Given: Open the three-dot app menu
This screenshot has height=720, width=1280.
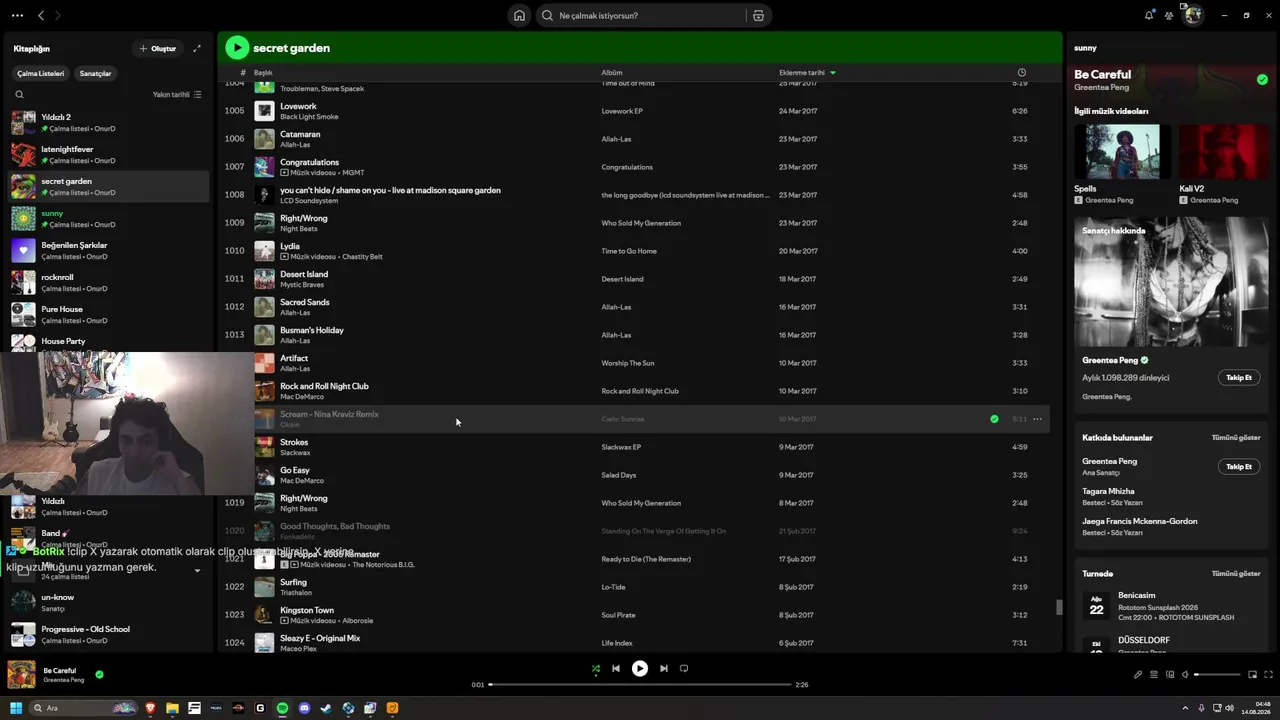Looking at the screenshot, I should [17, 15].
